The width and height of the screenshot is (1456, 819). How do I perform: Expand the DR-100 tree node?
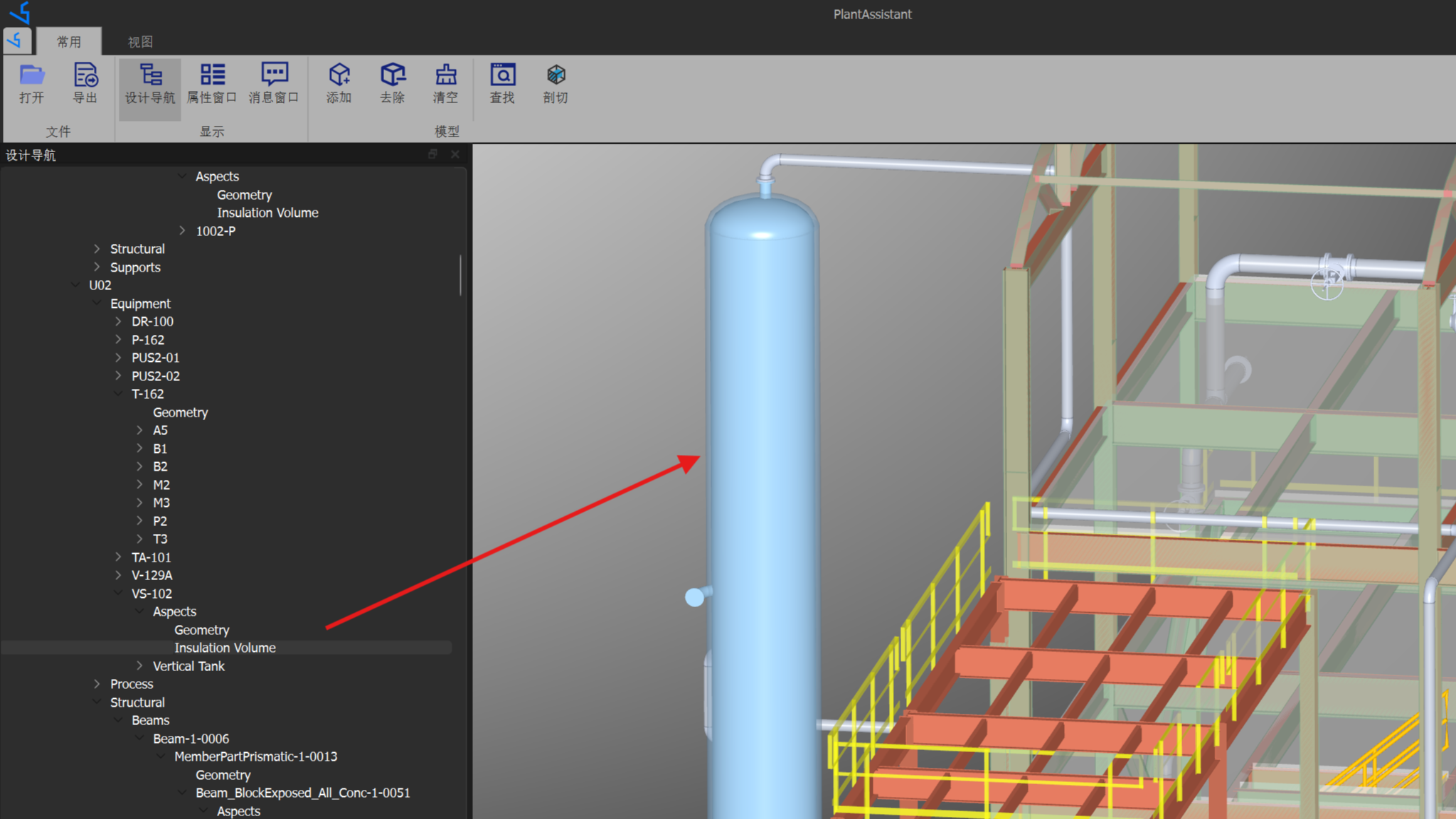point(119,321)
